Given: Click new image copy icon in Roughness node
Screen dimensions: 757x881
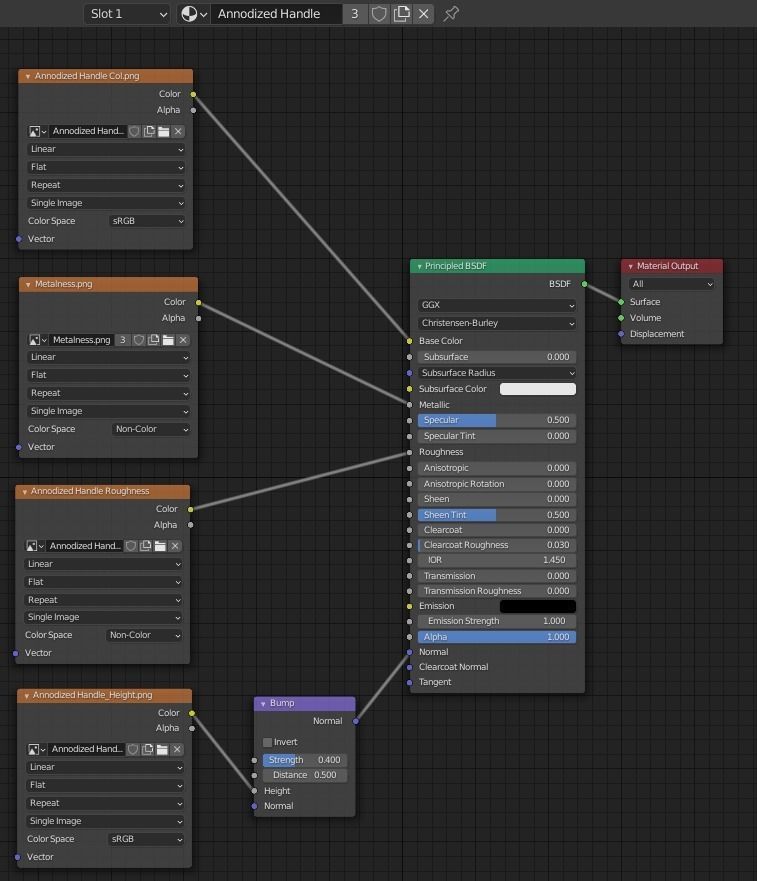Looking at the screenshot, I should tap(146, 546).
